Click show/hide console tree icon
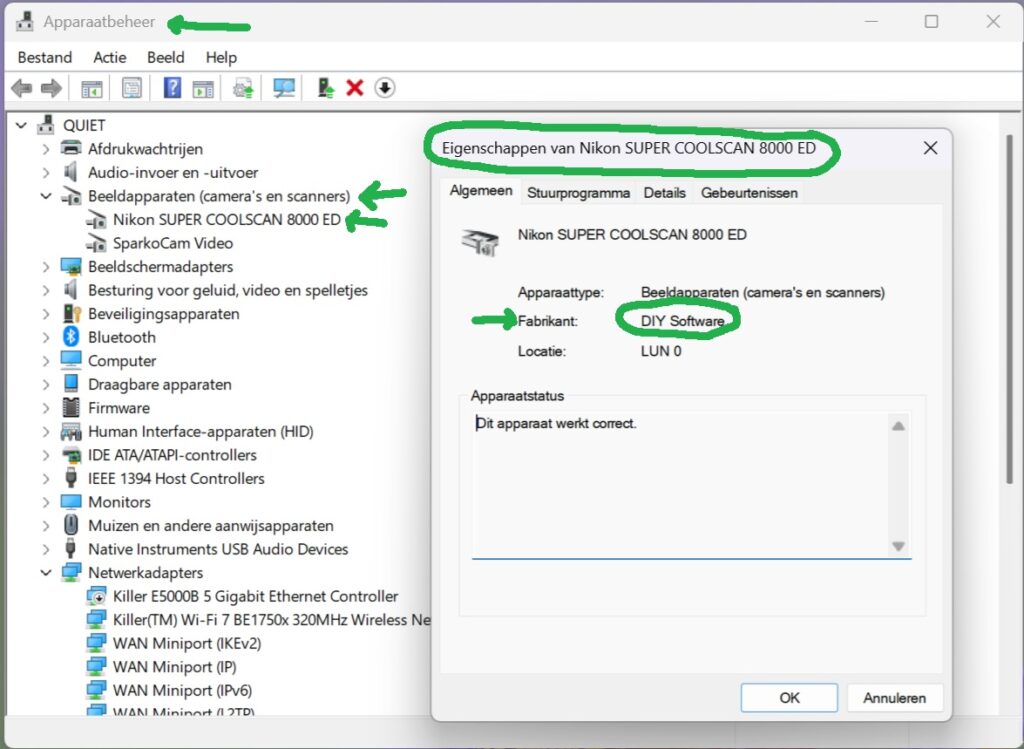The height and width of the screenshot is (749, 1024). [91, 88]
